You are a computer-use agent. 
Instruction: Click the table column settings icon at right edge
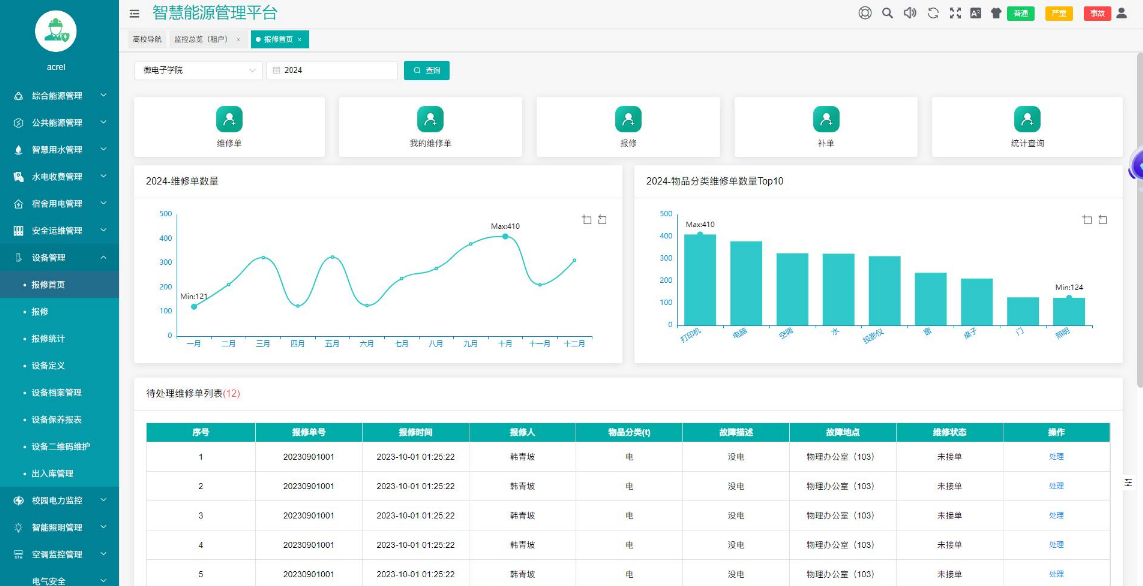pos(1129,483)
